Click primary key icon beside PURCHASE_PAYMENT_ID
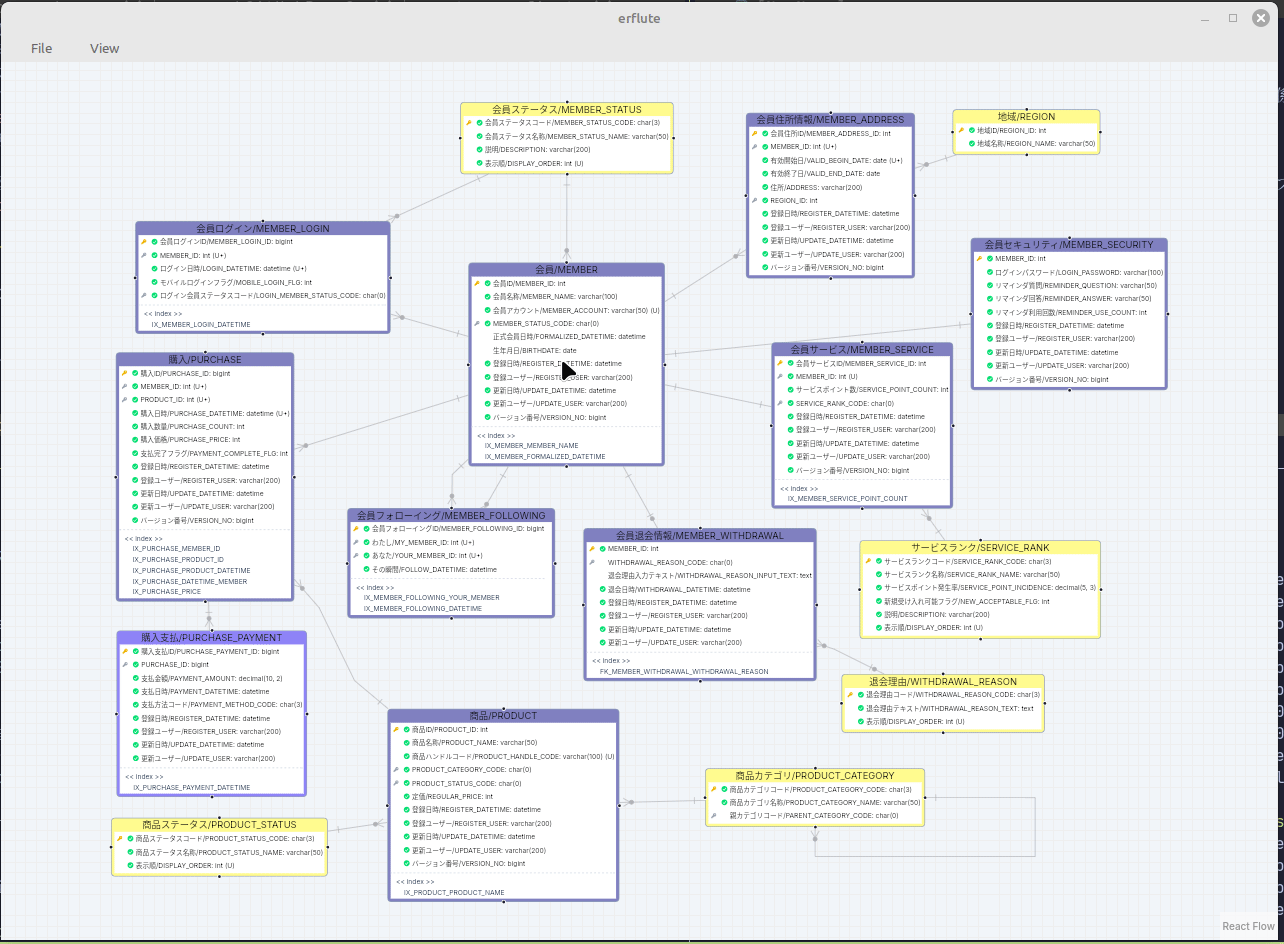 tap(125, 651)
